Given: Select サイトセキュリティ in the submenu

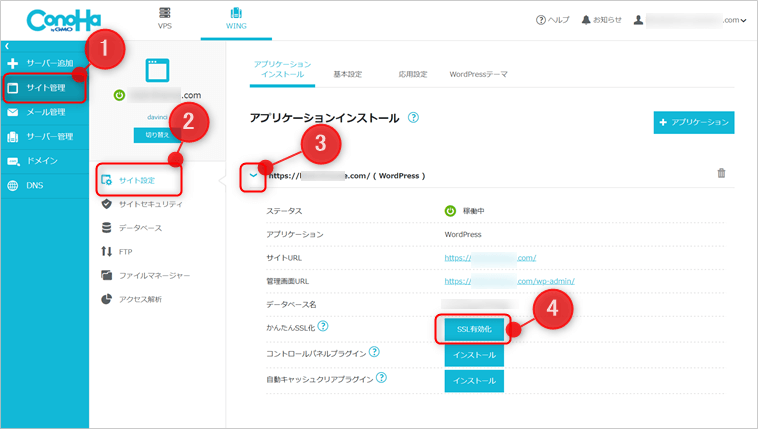Looking at the screenshot, I should click(x=150, y=203).
